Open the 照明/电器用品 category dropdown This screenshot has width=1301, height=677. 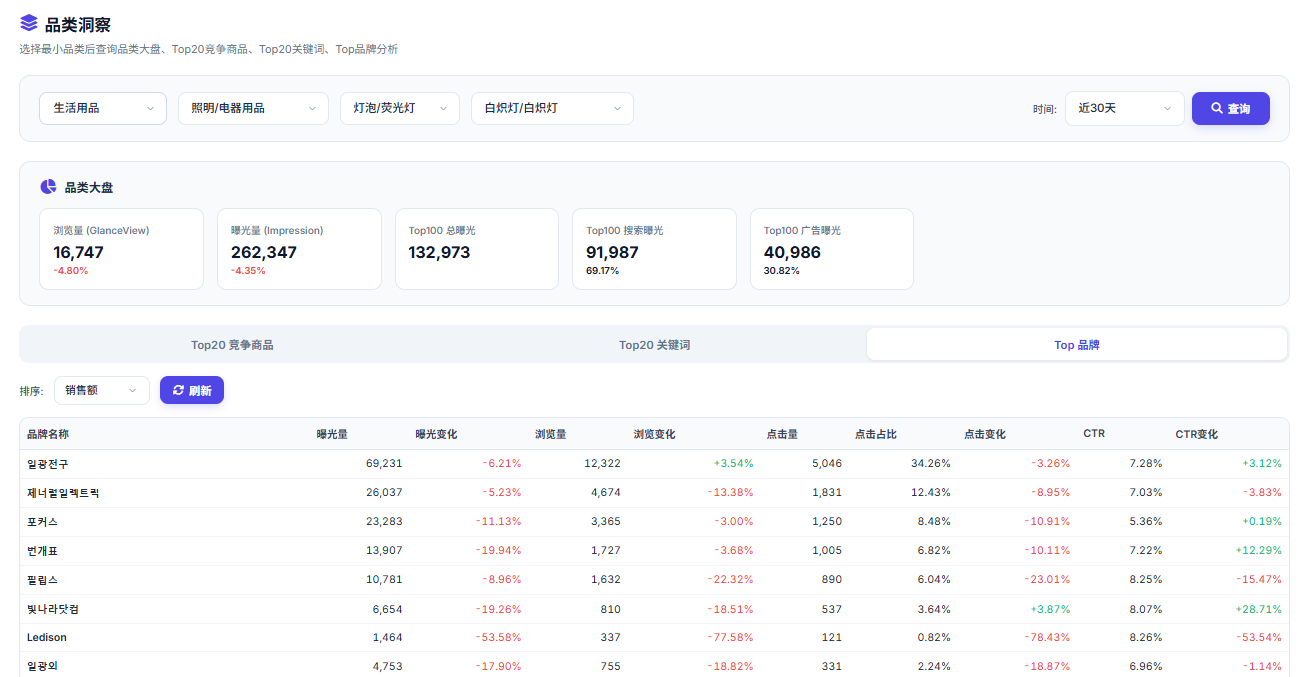click(x=253, y=108)
